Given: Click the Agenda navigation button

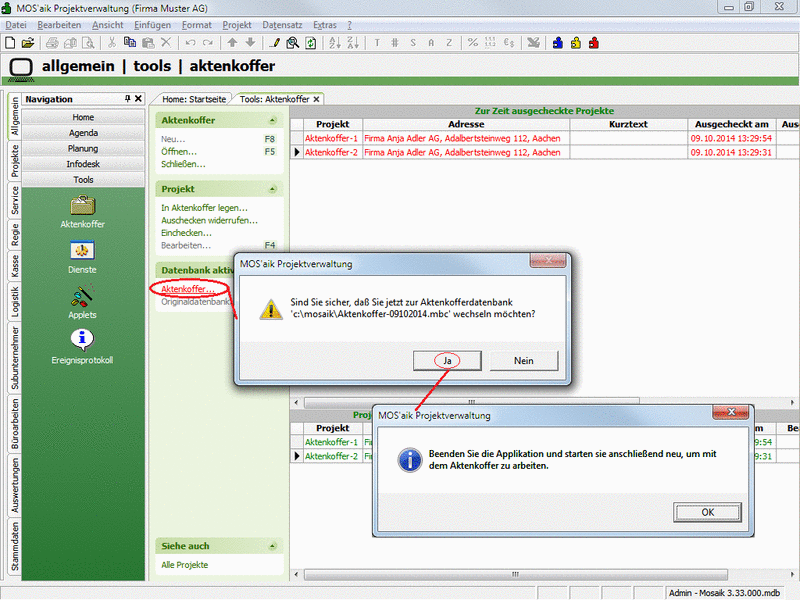Looking at the screenshot, I should pyautogui.click(x=83, y=133).
